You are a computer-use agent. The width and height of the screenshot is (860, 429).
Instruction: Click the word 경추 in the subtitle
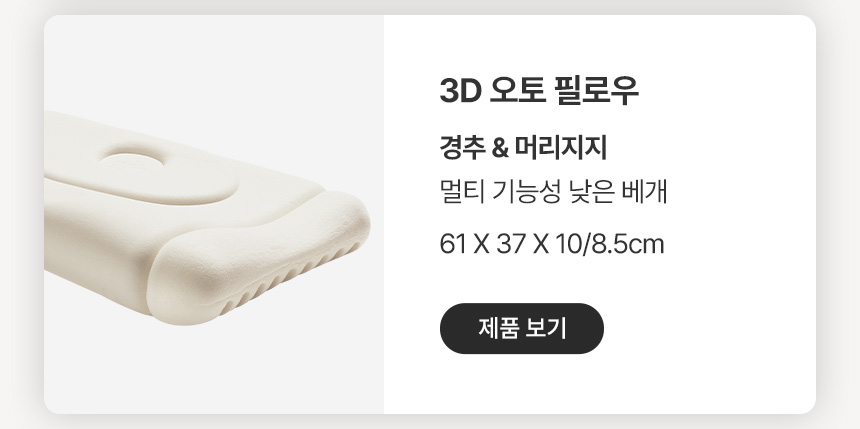point(462,148)
